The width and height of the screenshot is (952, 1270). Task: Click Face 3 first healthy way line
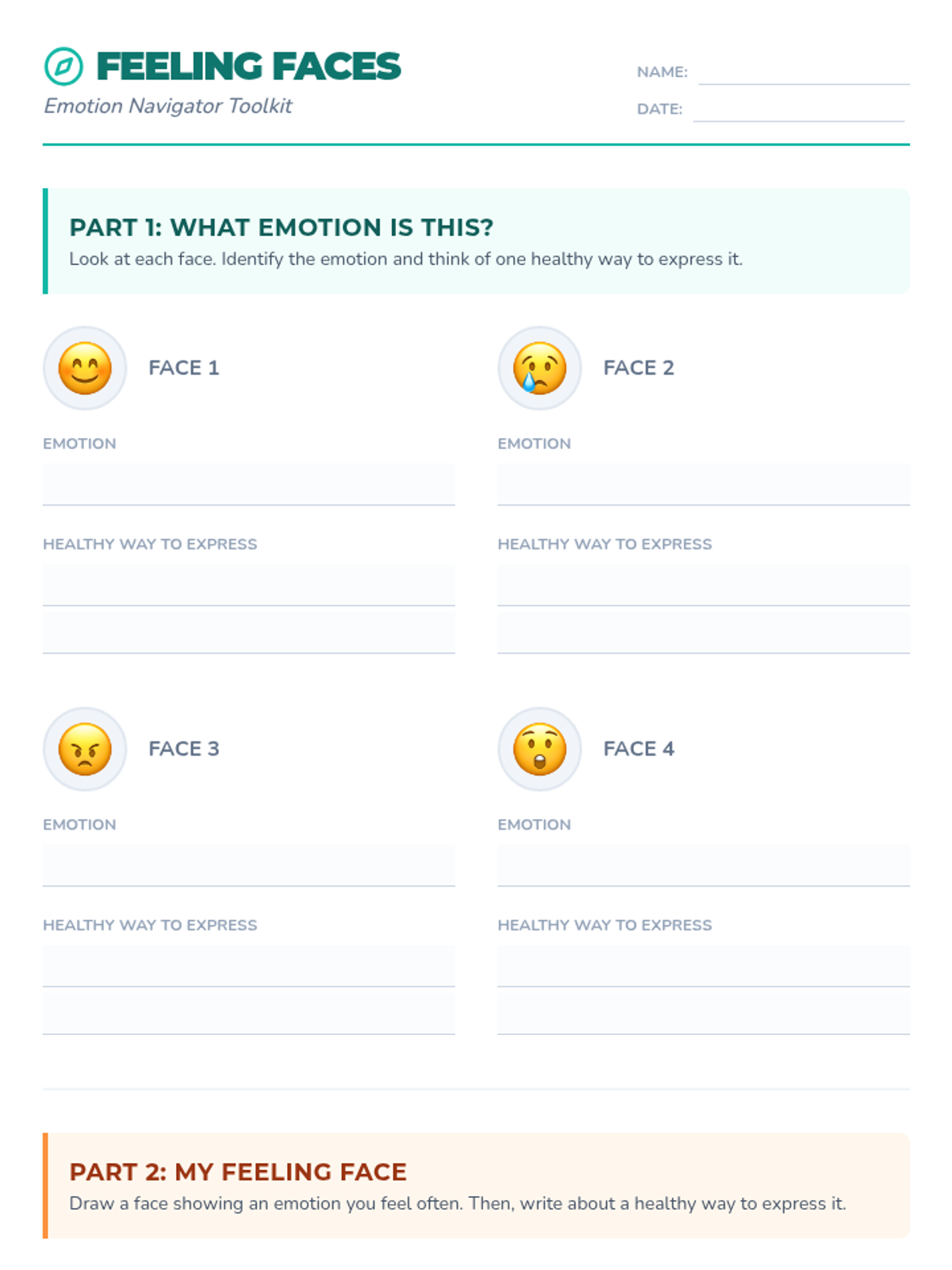248,966
